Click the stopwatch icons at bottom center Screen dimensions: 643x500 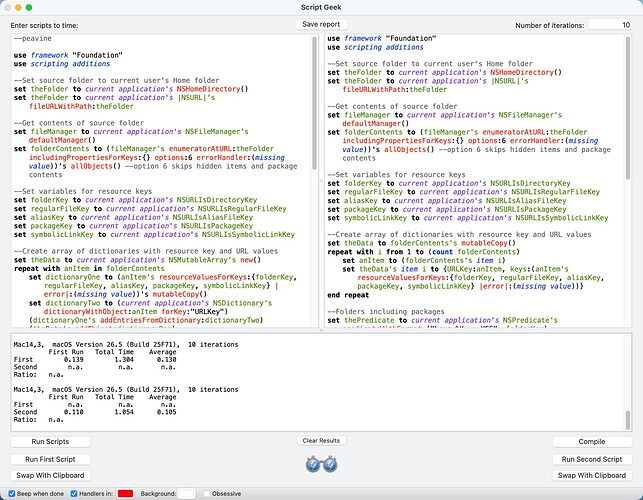[321, 464]
